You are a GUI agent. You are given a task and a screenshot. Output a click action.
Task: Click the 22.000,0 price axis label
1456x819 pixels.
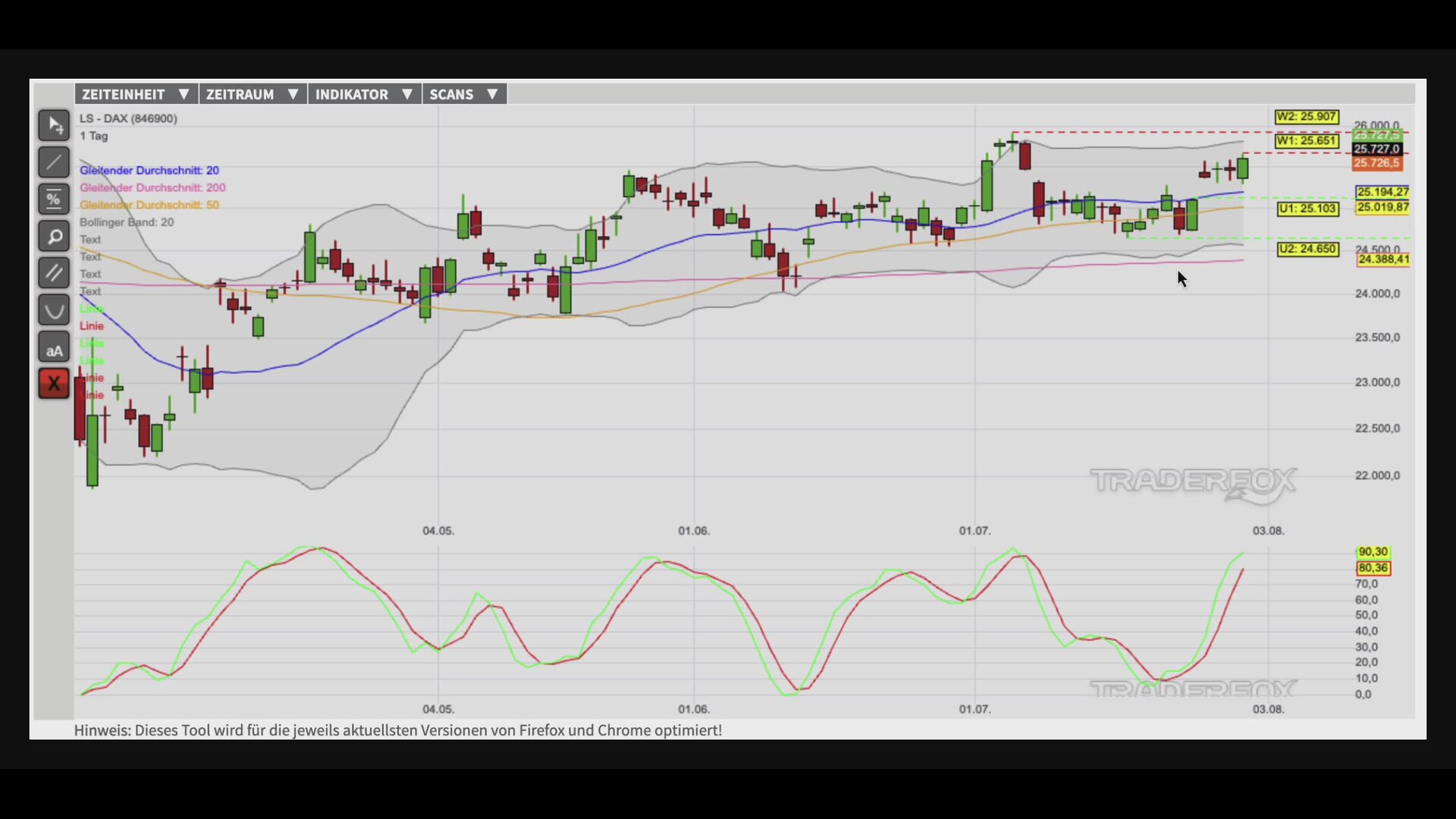pyautogui.click(x=1378, y=475)
